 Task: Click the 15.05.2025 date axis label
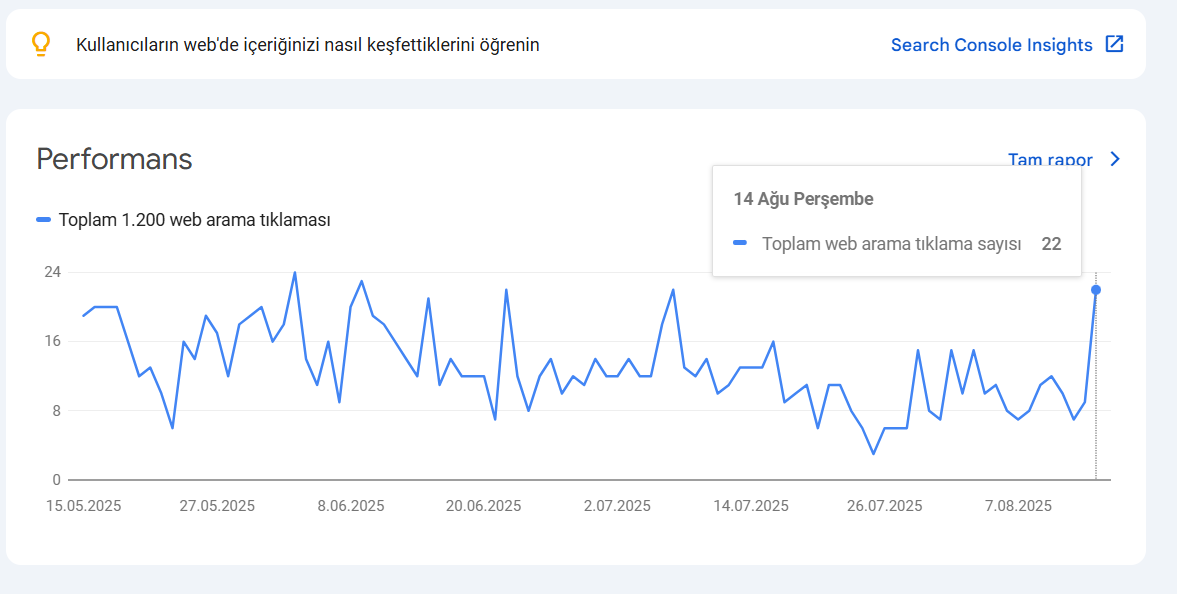coord(83,505)
